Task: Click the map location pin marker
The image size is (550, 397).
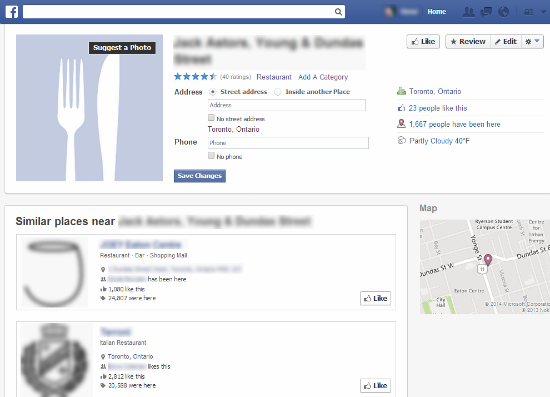Action: [x=488, y=260]
